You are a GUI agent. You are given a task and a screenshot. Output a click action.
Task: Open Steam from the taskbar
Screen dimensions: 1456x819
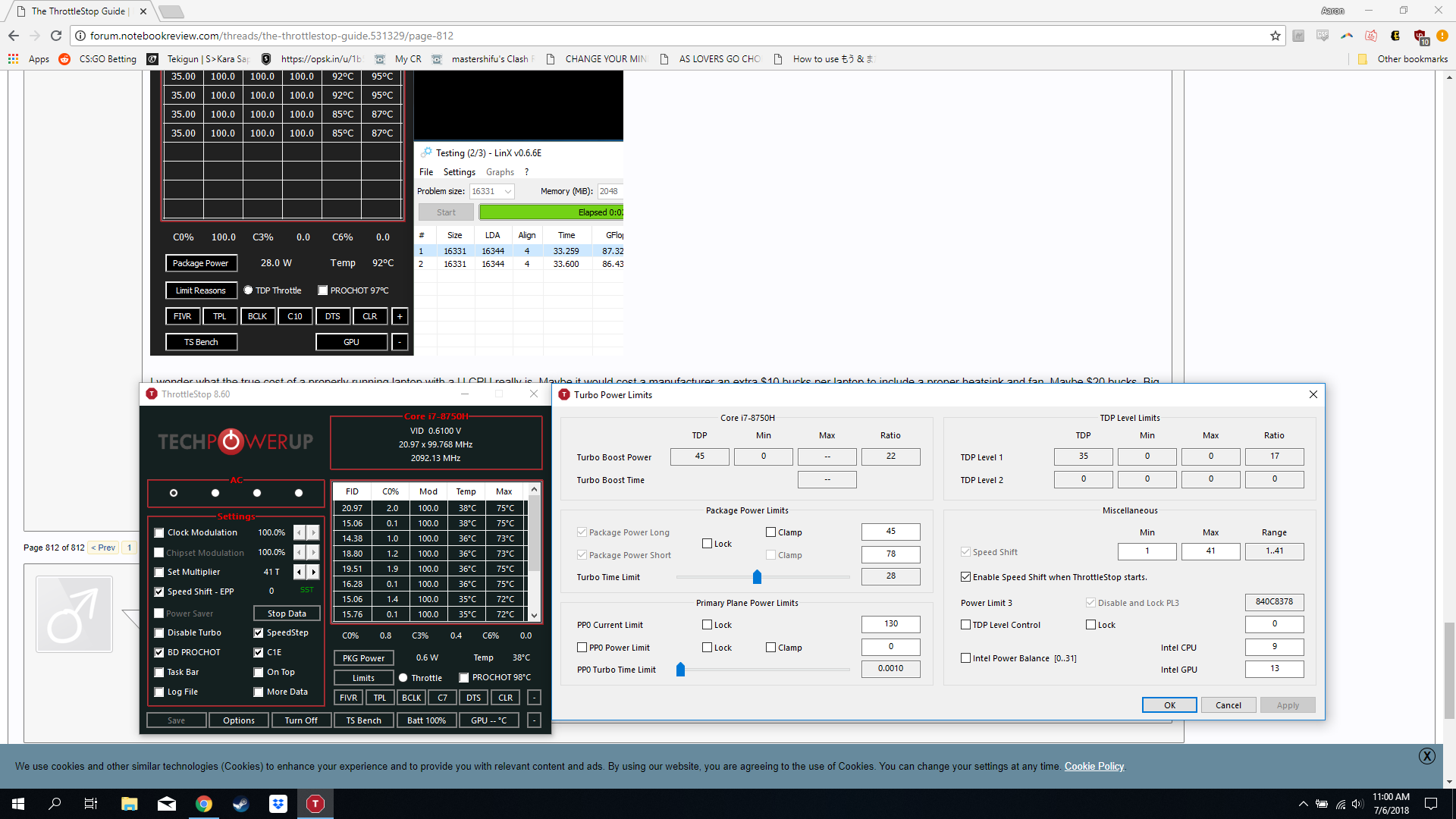[241, 804]
